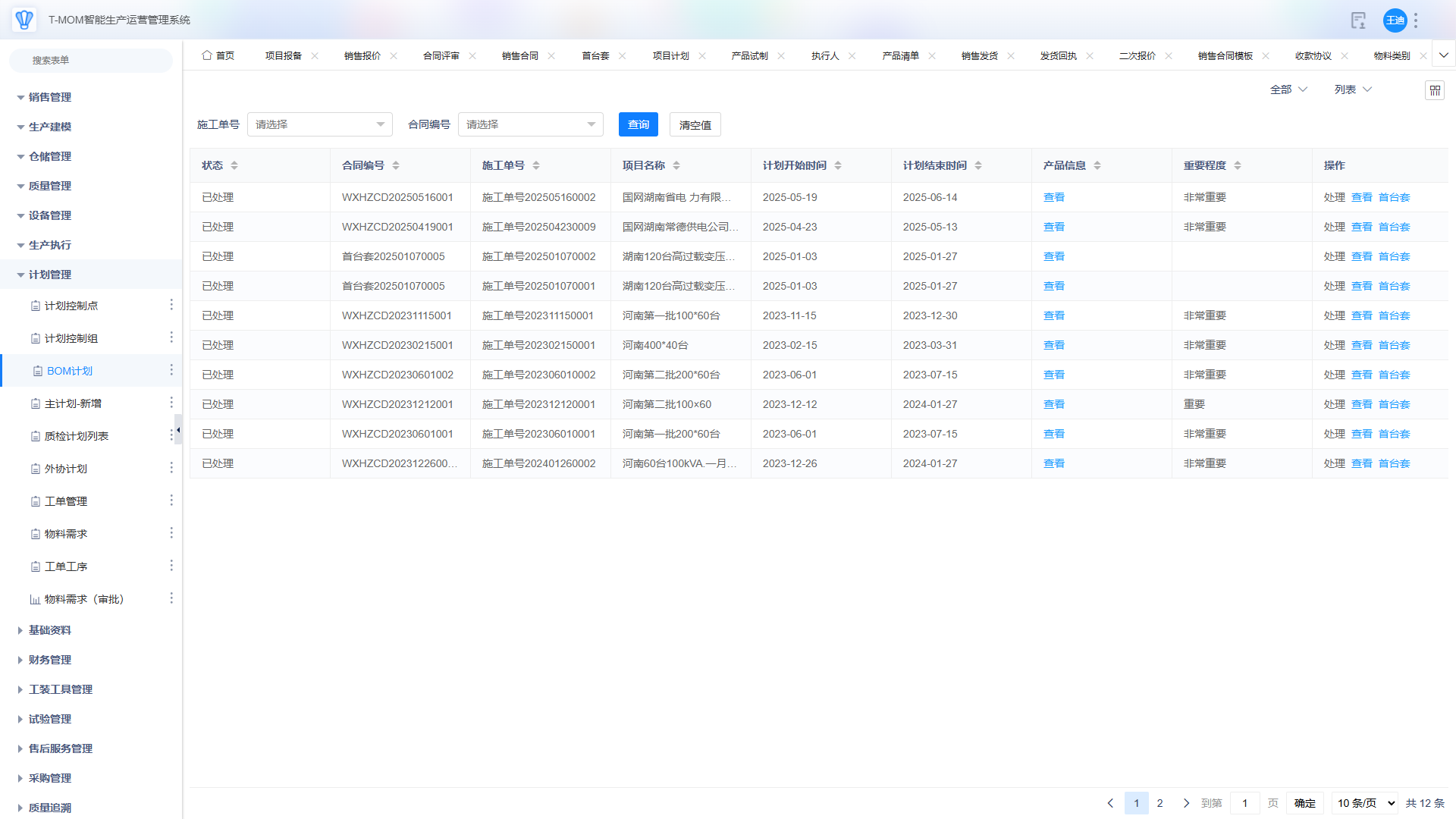Click the 清空值 button
The height and width of the screenshot is (819, 1456).
point(695,125)
